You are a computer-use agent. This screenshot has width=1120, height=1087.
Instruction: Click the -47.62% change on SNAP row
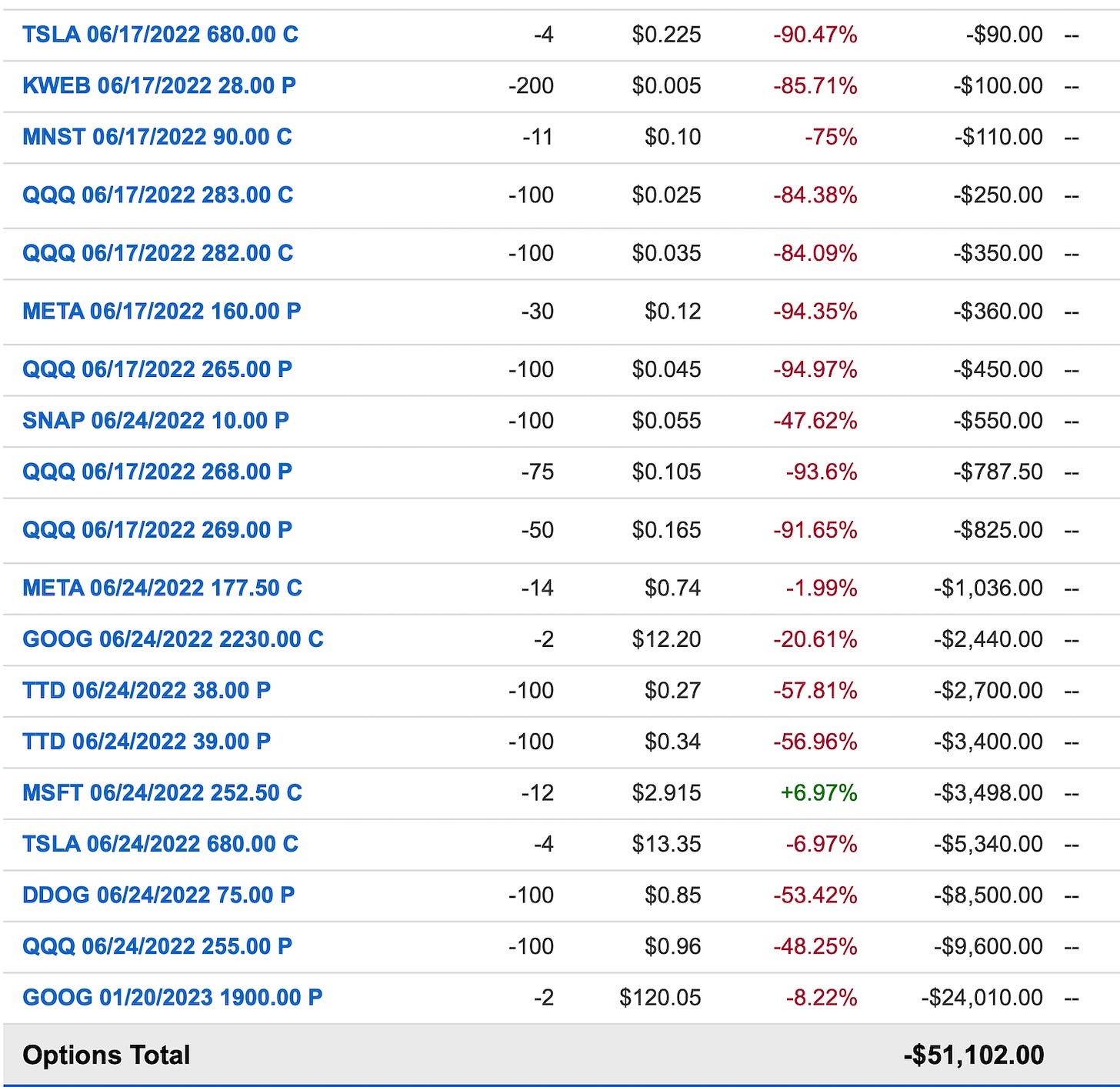click(815, 421)
